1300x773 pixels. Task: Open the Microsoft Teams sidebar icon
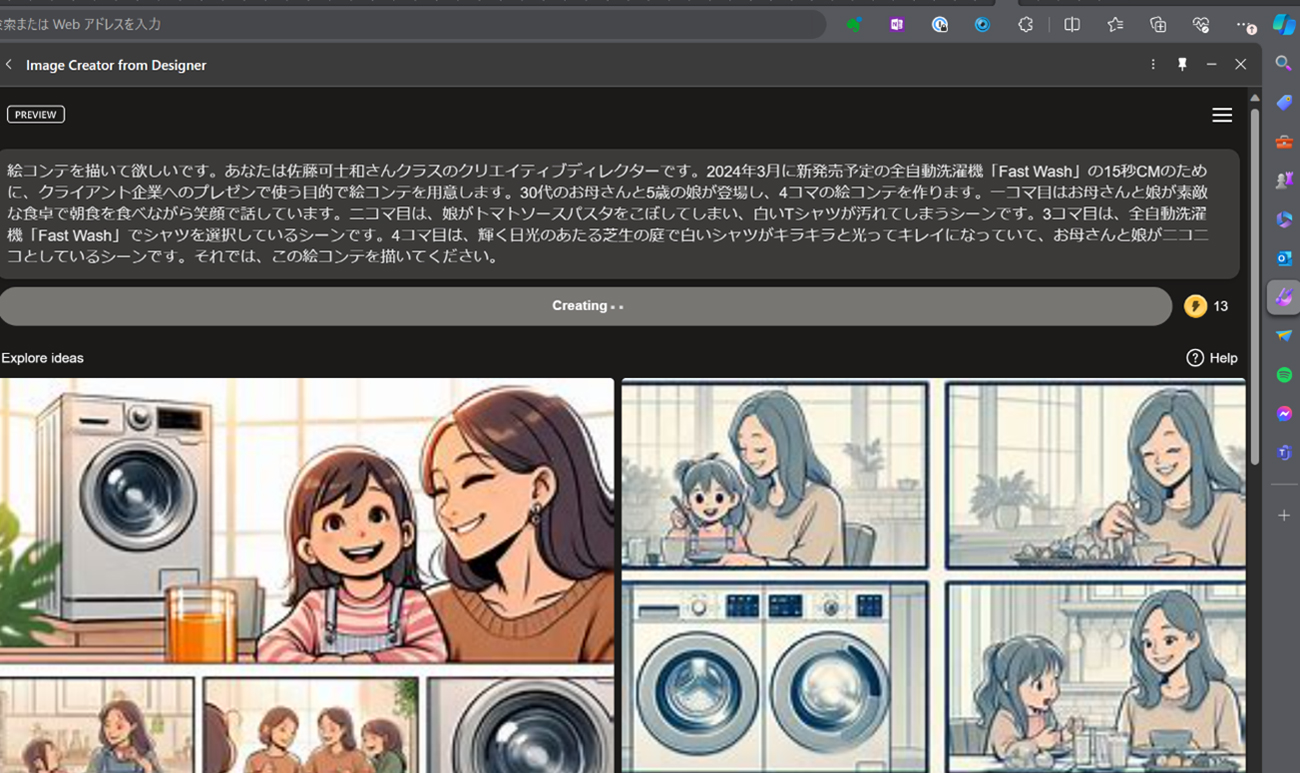pyautogui.click(x=1284, y=453)
